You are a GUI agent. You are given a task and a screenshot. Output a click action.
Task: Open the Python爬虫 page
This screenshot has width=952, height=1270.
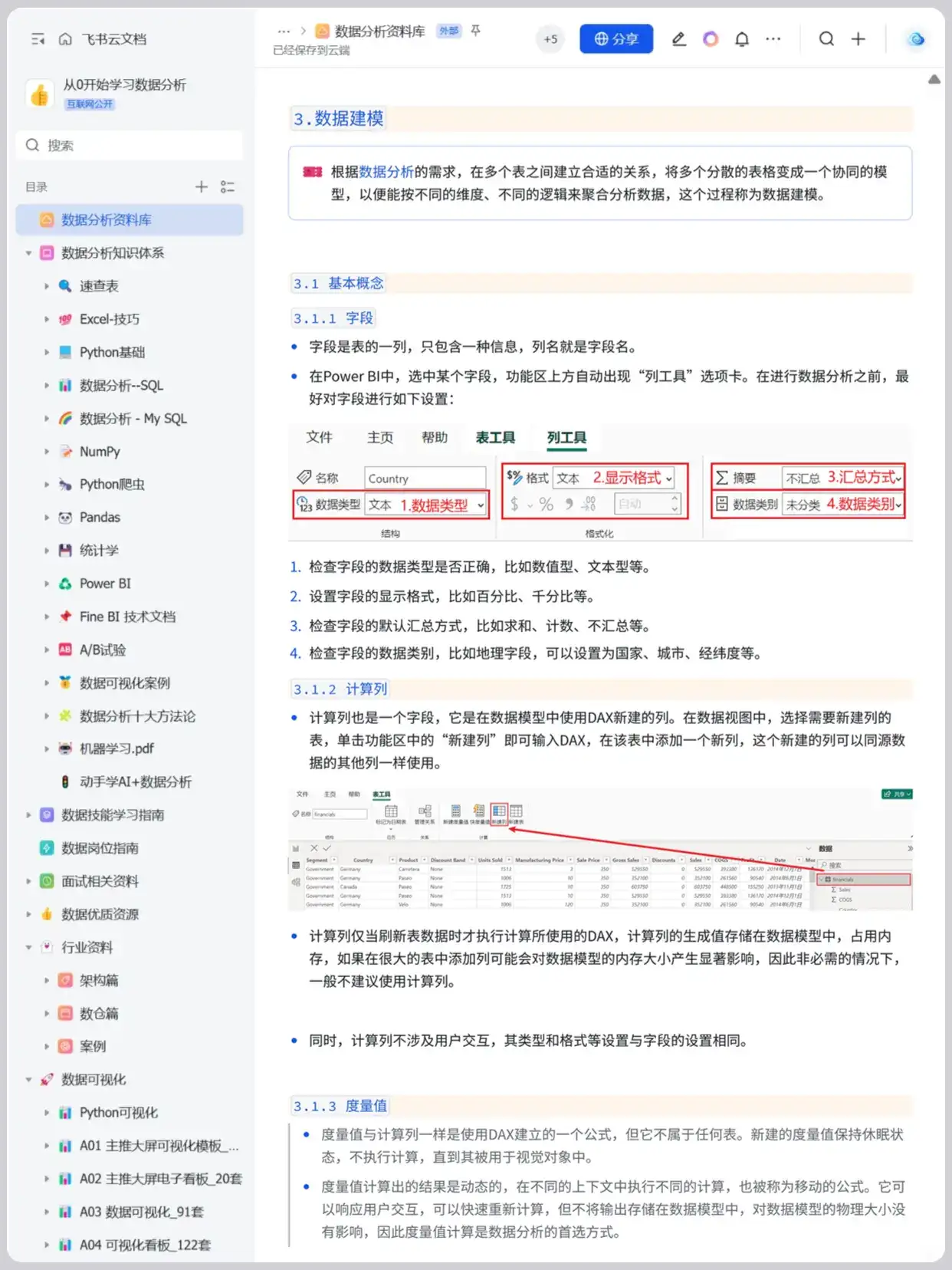point(112,484)
